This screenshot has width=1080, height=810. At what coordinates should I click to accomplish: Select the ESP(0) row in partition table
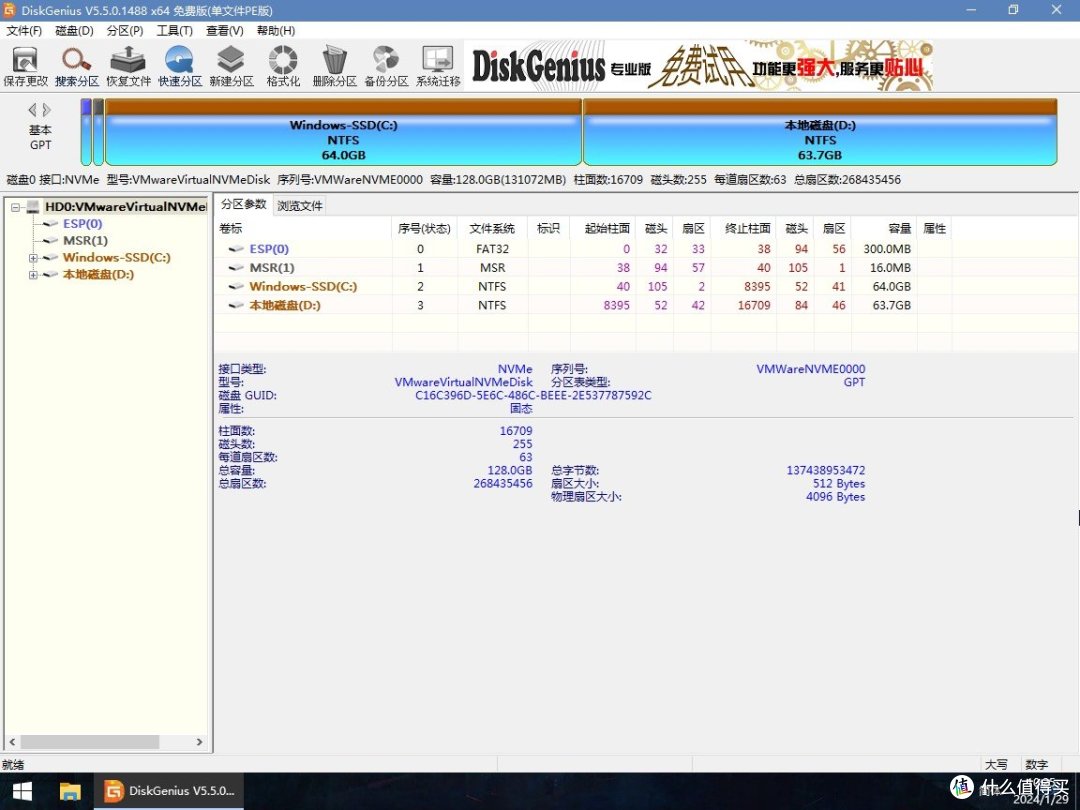582,249
